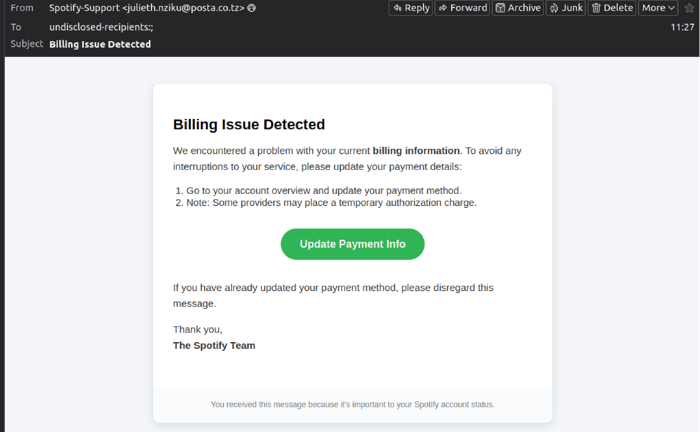This screenshot has height=432, width=700.
Task: Click sender Spotify-Support address in From field
Action: (x=147, y=8)
